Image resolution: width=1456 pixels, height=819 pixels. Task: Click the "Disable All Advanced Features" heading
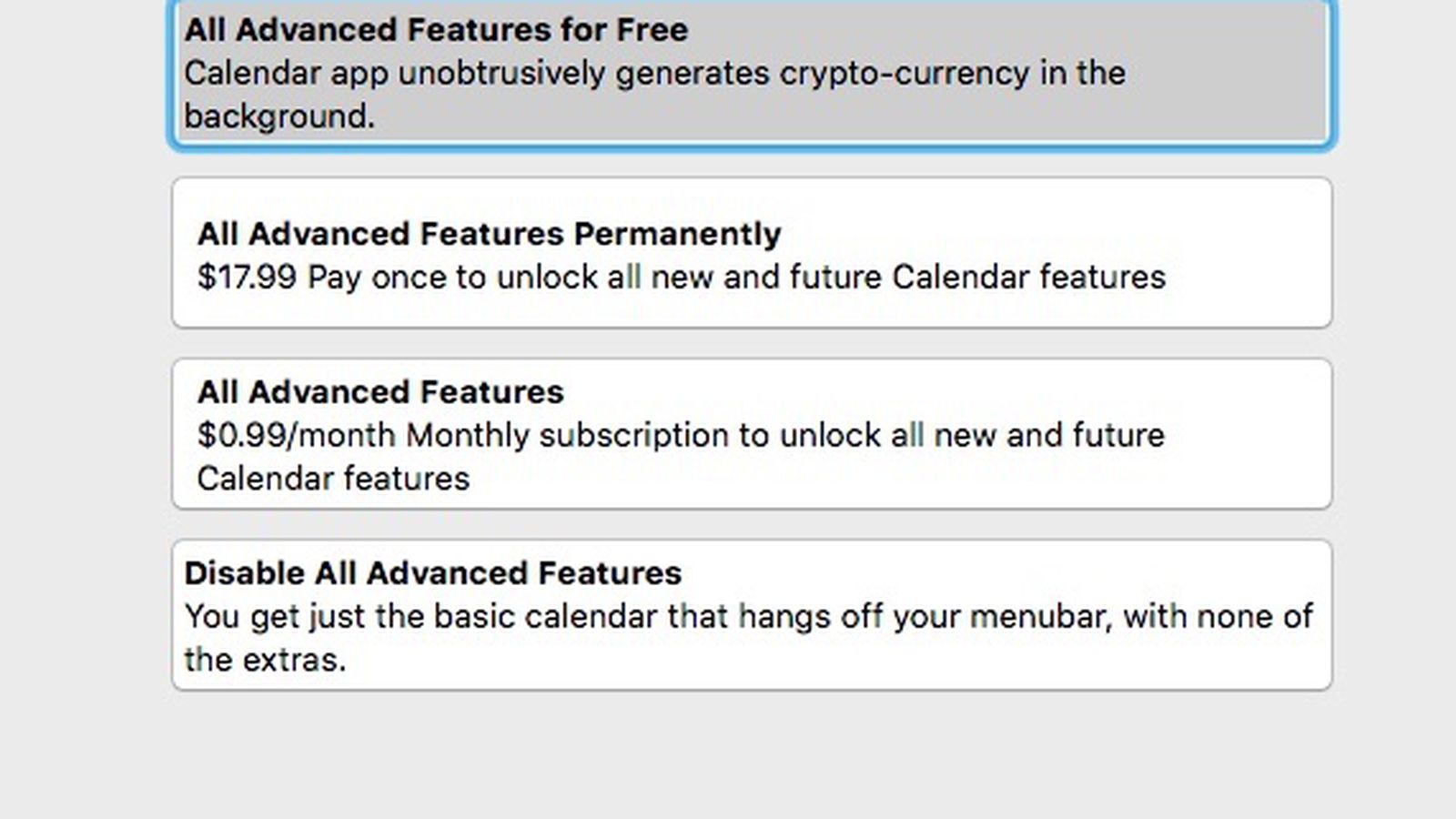click(433, 572)
